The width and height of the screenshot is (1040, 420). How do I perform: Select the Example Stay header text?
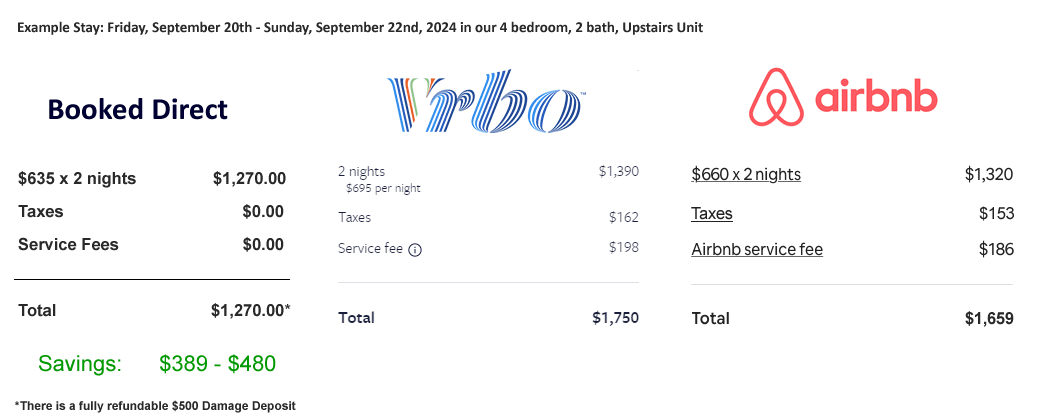pos(360,28)
